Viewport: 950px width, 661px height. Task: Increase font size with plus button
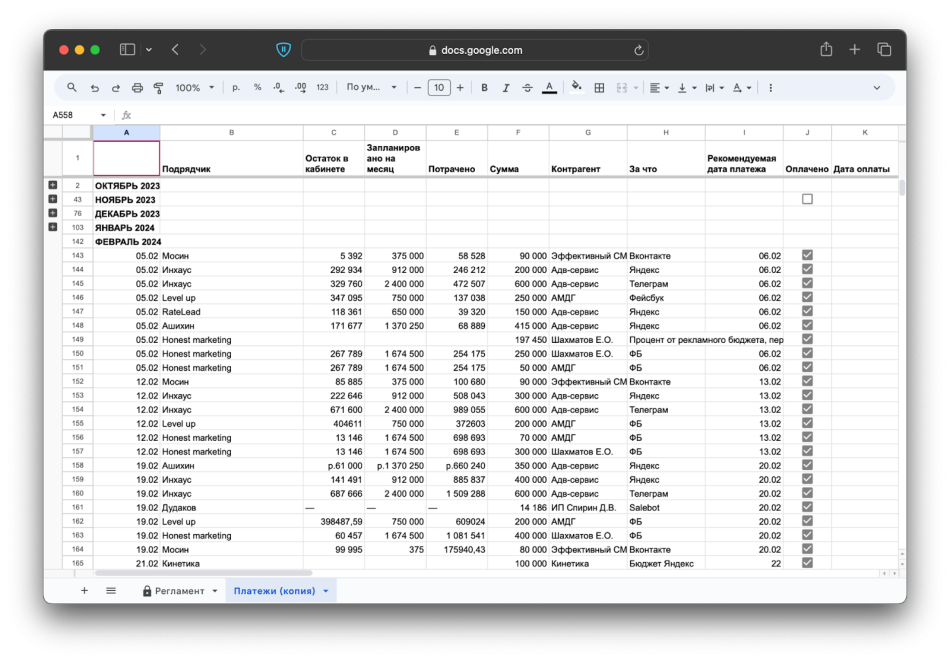coord(460,88)
